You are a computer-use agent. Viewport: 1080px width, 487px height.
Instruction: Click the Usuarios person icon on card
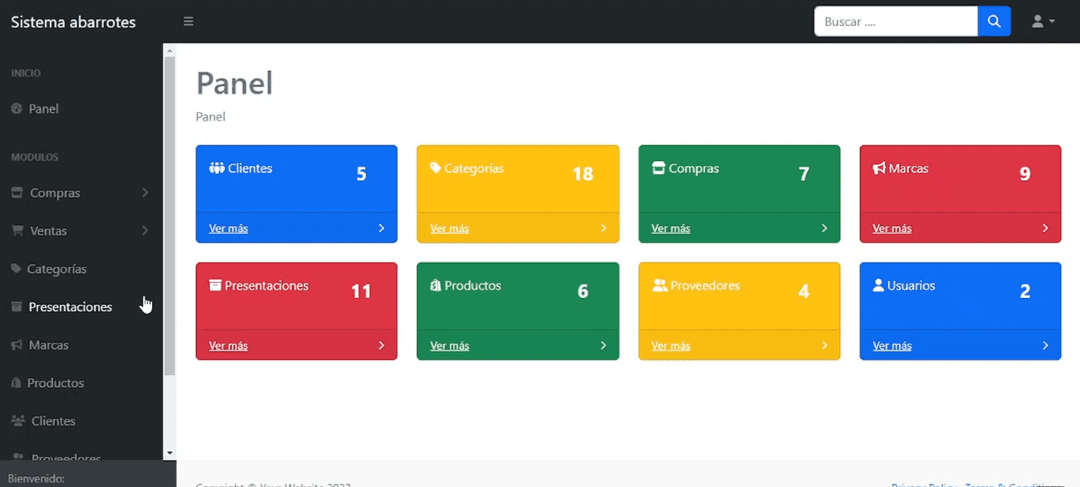coord(879,286)
